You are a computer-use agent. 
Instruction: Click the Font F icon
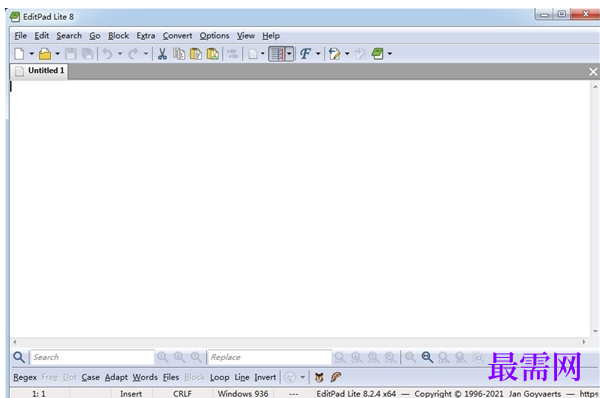305,54
